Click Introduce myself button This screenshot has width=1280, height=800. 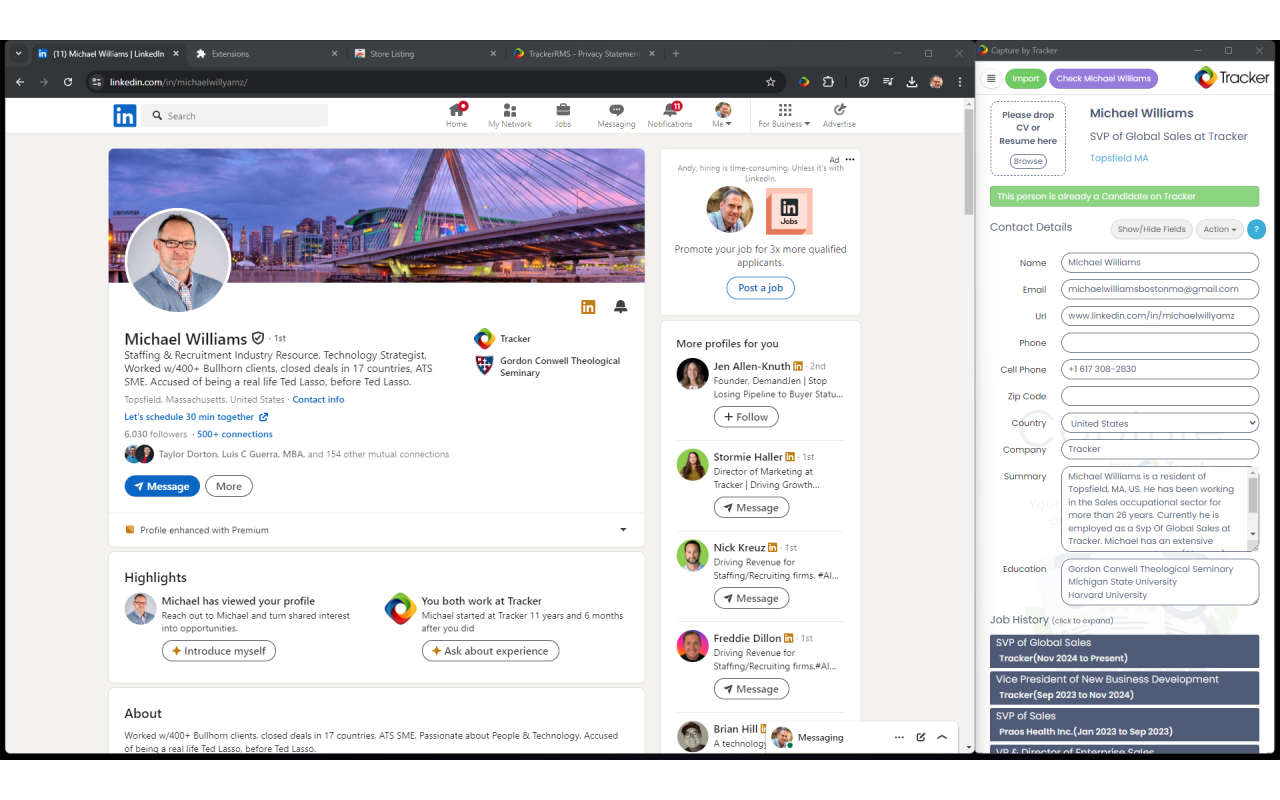pyautogui.click(x=219, y=651)
